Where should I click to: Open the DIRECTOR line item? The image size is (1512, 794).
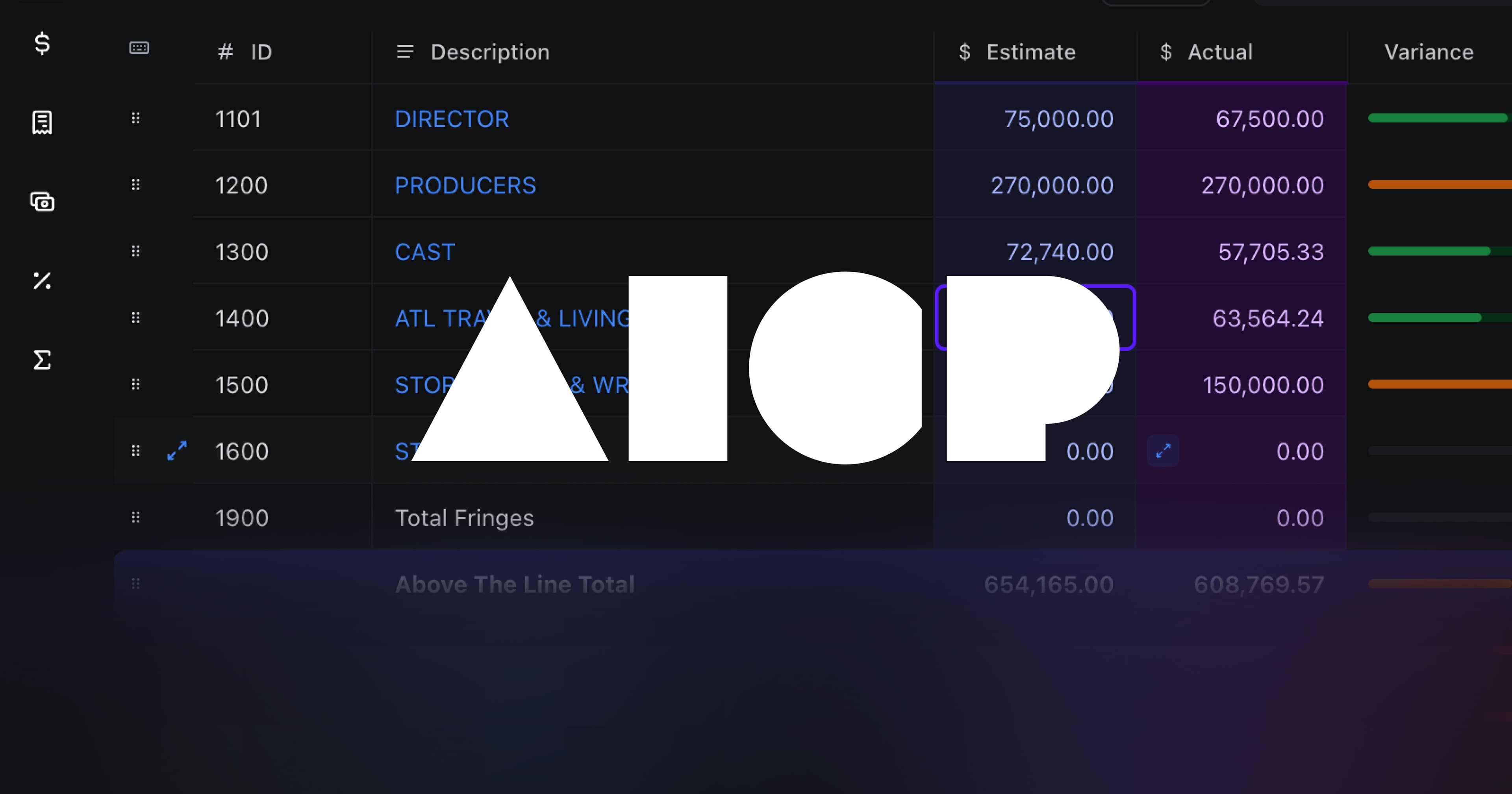452,119
